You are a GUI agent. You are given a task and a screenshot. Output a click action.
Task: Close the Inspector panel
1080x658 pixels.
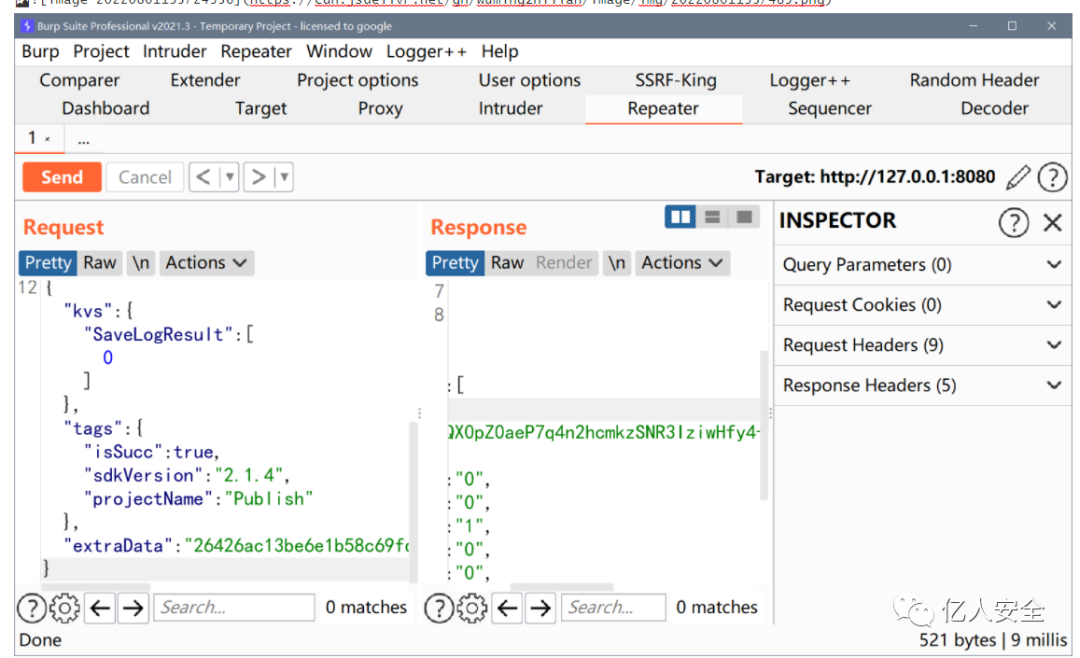pos(1052,223)
